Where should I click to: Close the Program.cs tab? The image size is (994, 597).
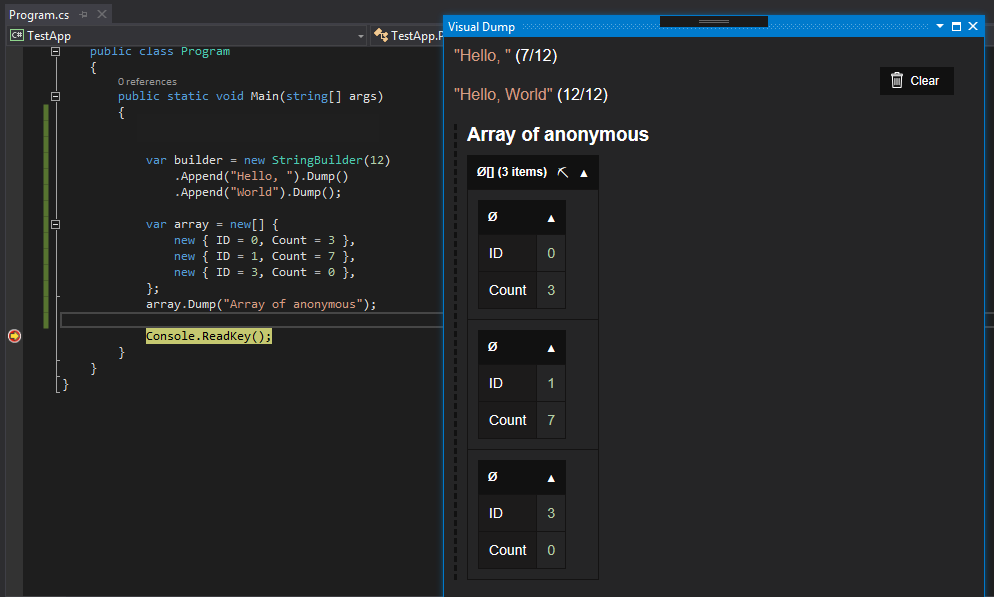[x=101, y=14]
